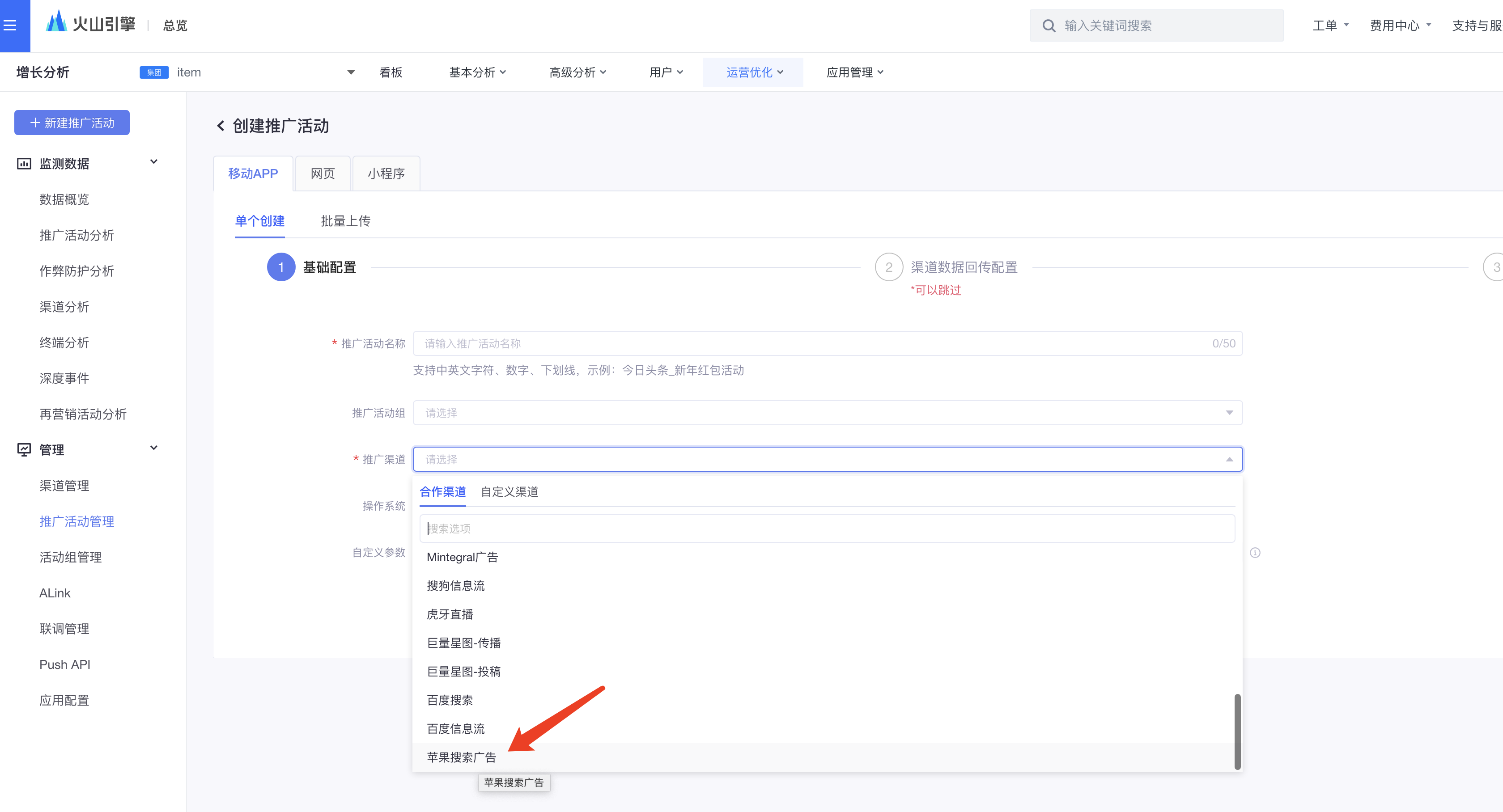Click the 新建推广活动 button
The height and width of the screenshot is (812, 1503).
point(72,123)
